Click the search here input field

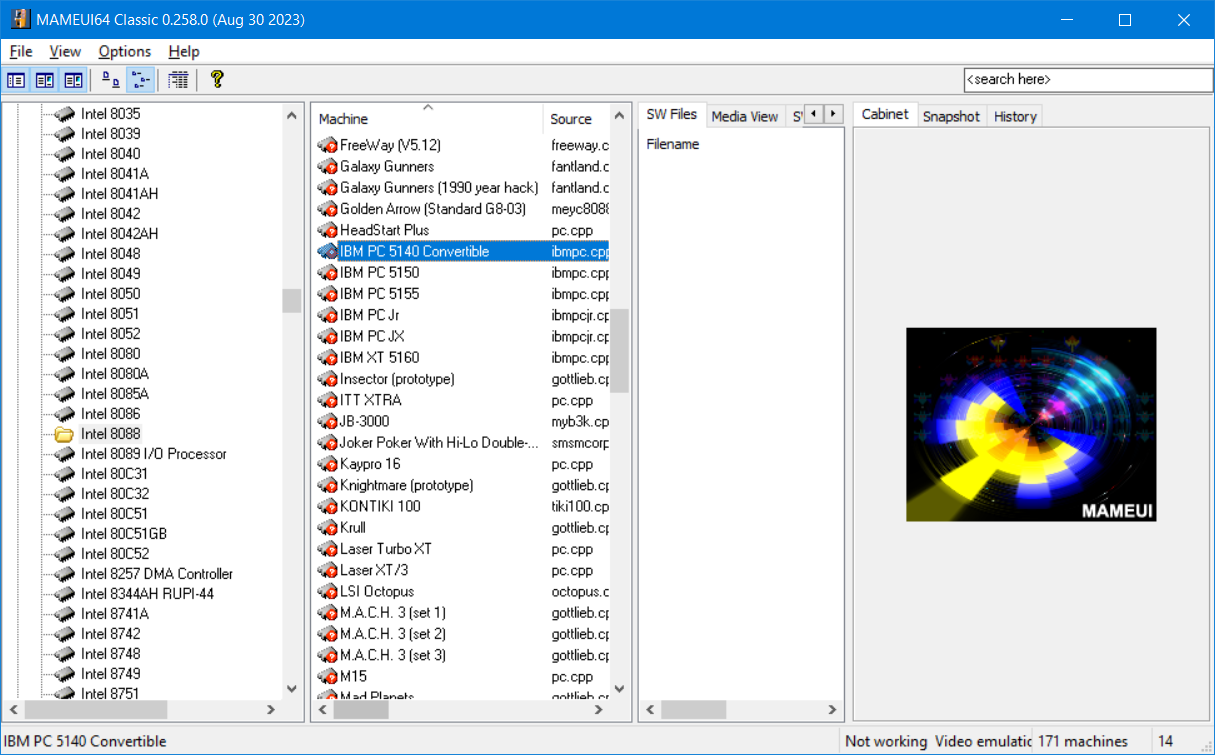coord(1088,80)
